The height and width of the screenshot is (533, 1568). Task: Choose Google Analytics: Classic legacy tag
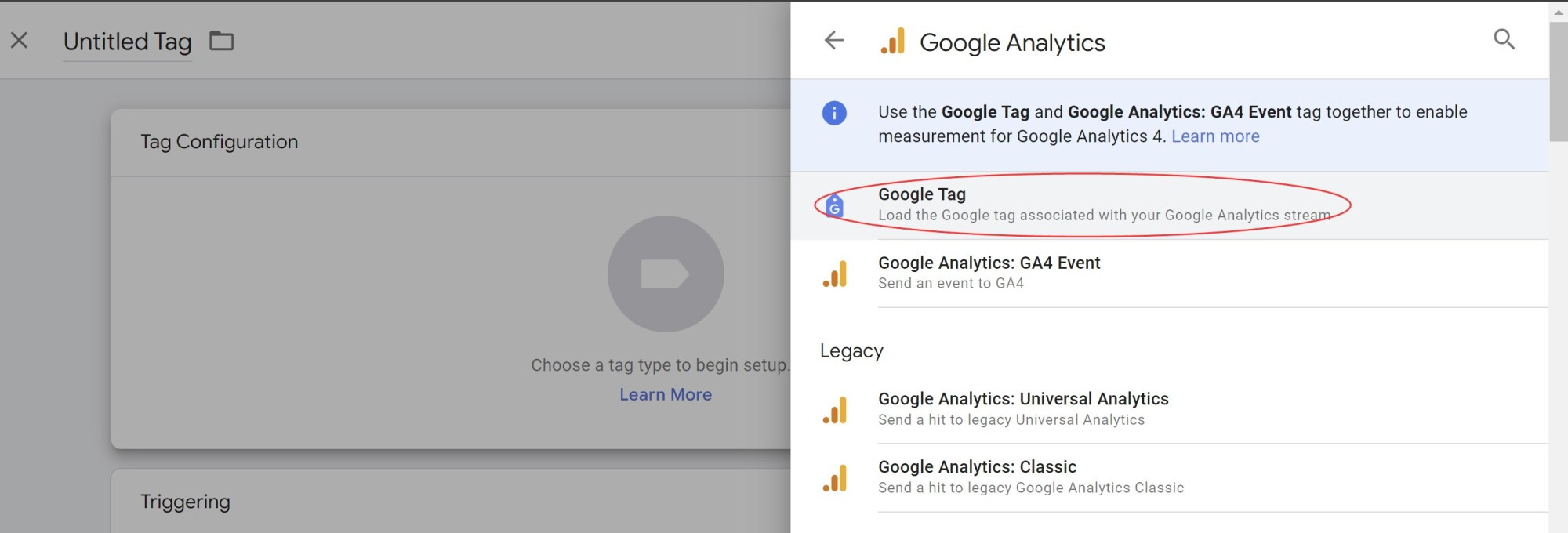pos(1170,477)
